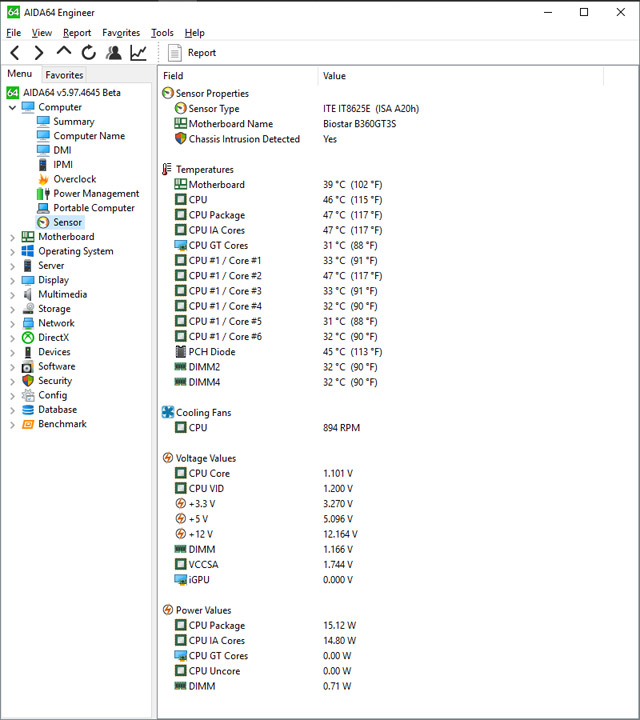Click the Server tower icon in the tree

(x=28, y=265)
